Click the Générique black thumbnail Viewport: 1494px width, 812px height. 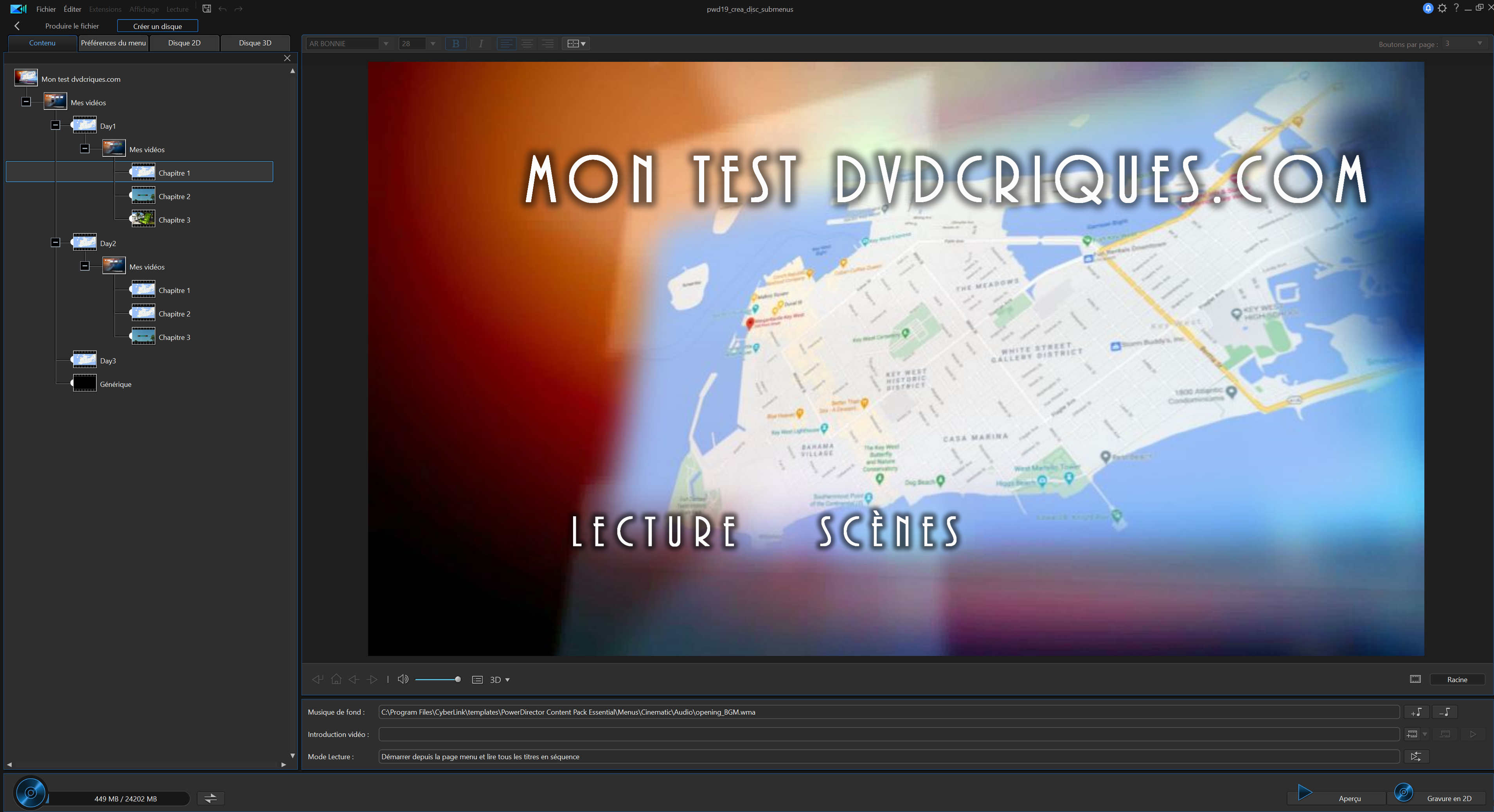[x=84, y=383]
